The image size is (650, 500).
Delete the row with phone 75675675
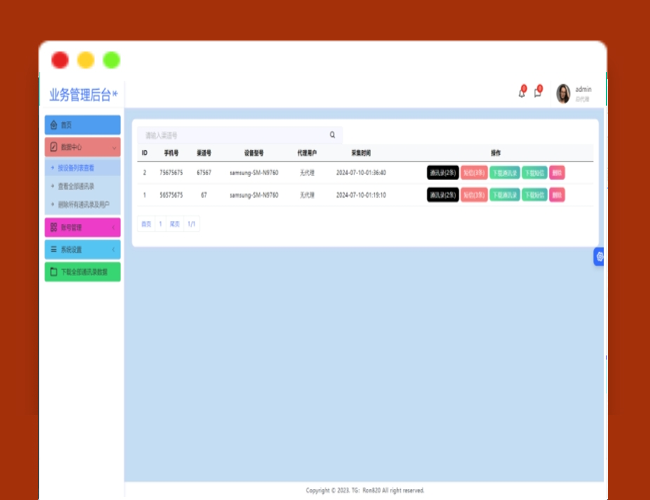pos(557,173)
